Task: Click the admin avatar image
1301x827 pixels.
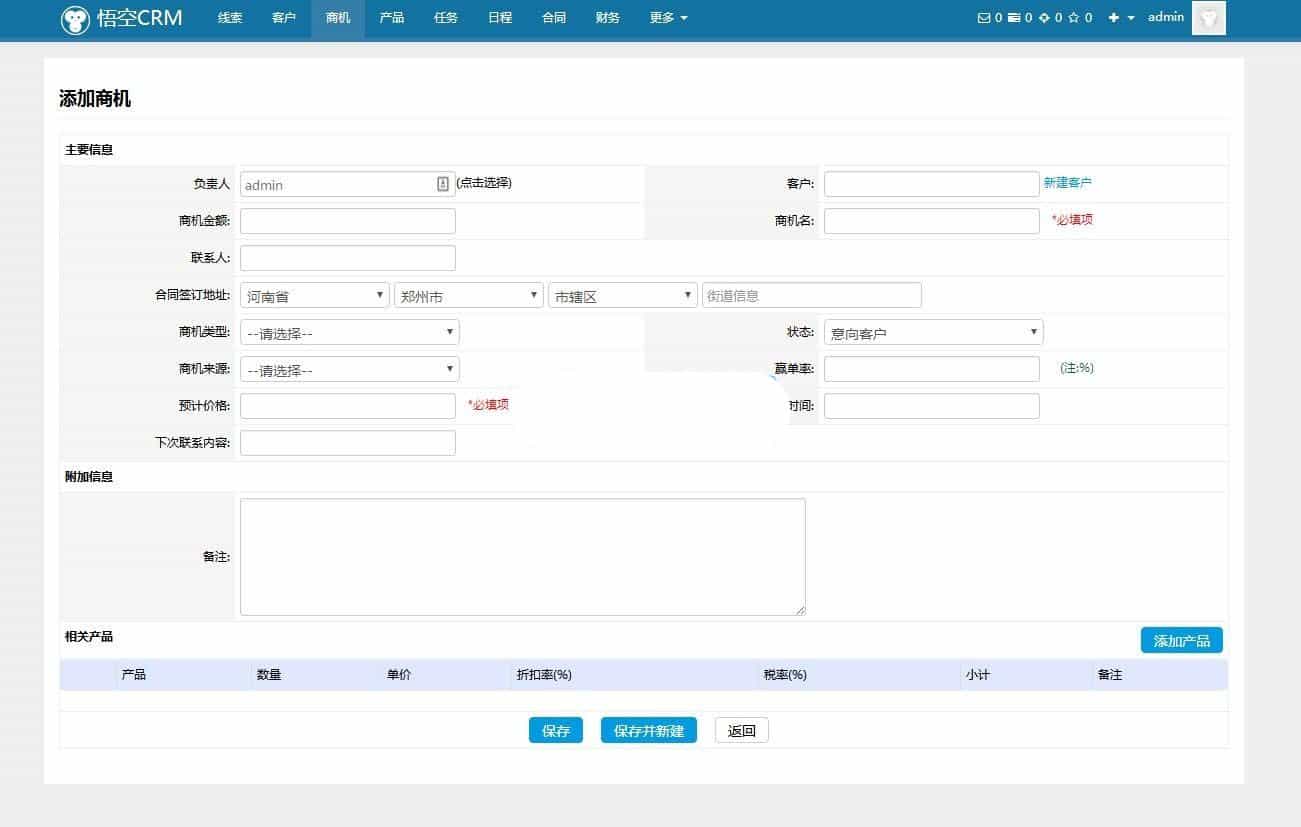Action: point(1208,18)
